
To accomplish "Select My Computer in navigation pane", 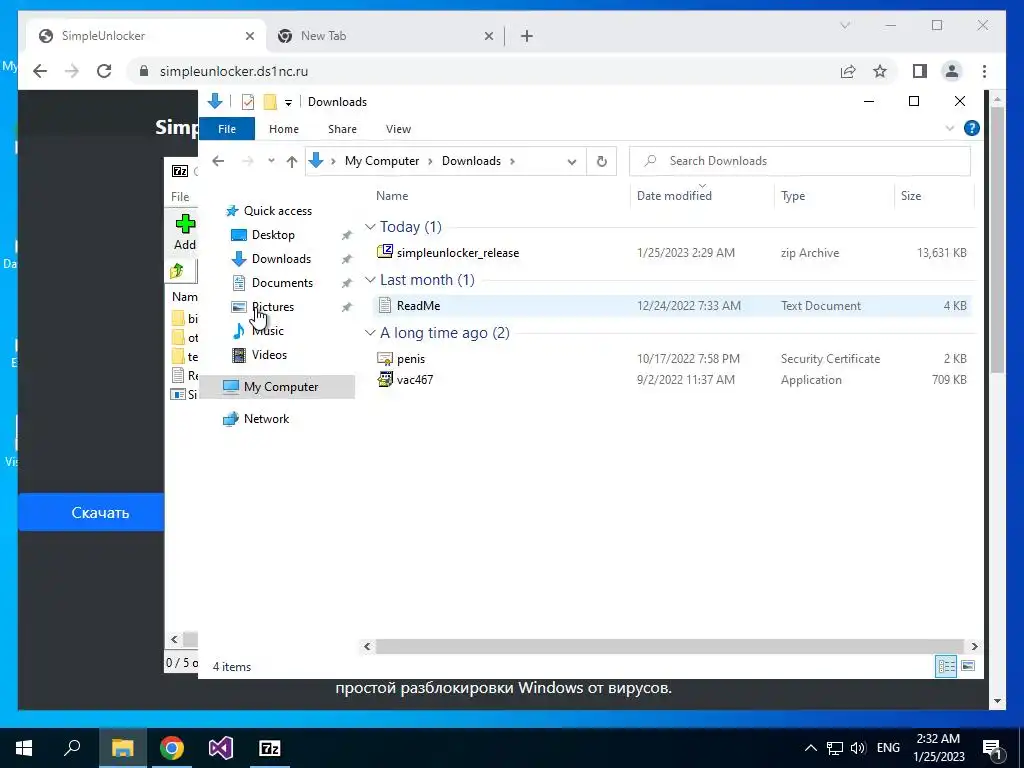I will (x=281, y=387).
